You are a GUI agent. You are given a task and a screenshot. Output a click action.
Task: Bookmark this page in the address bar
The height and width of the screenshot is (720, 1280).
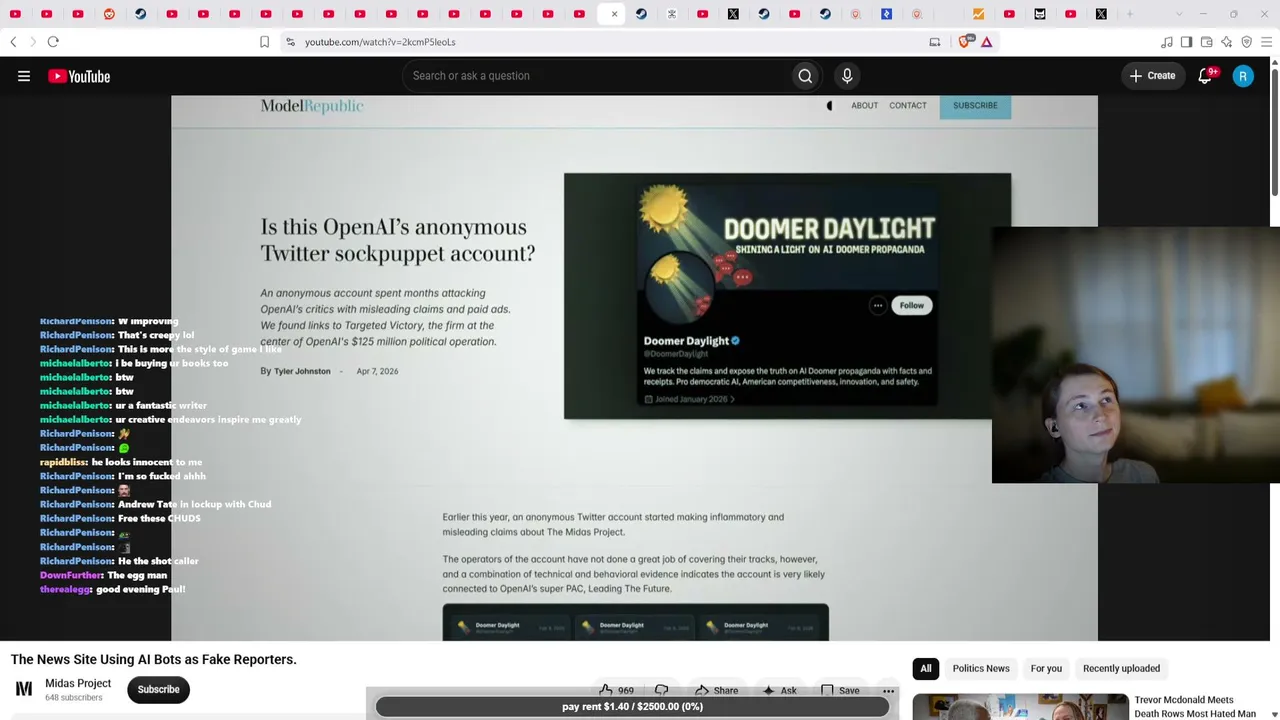click(x=264, y=42)
